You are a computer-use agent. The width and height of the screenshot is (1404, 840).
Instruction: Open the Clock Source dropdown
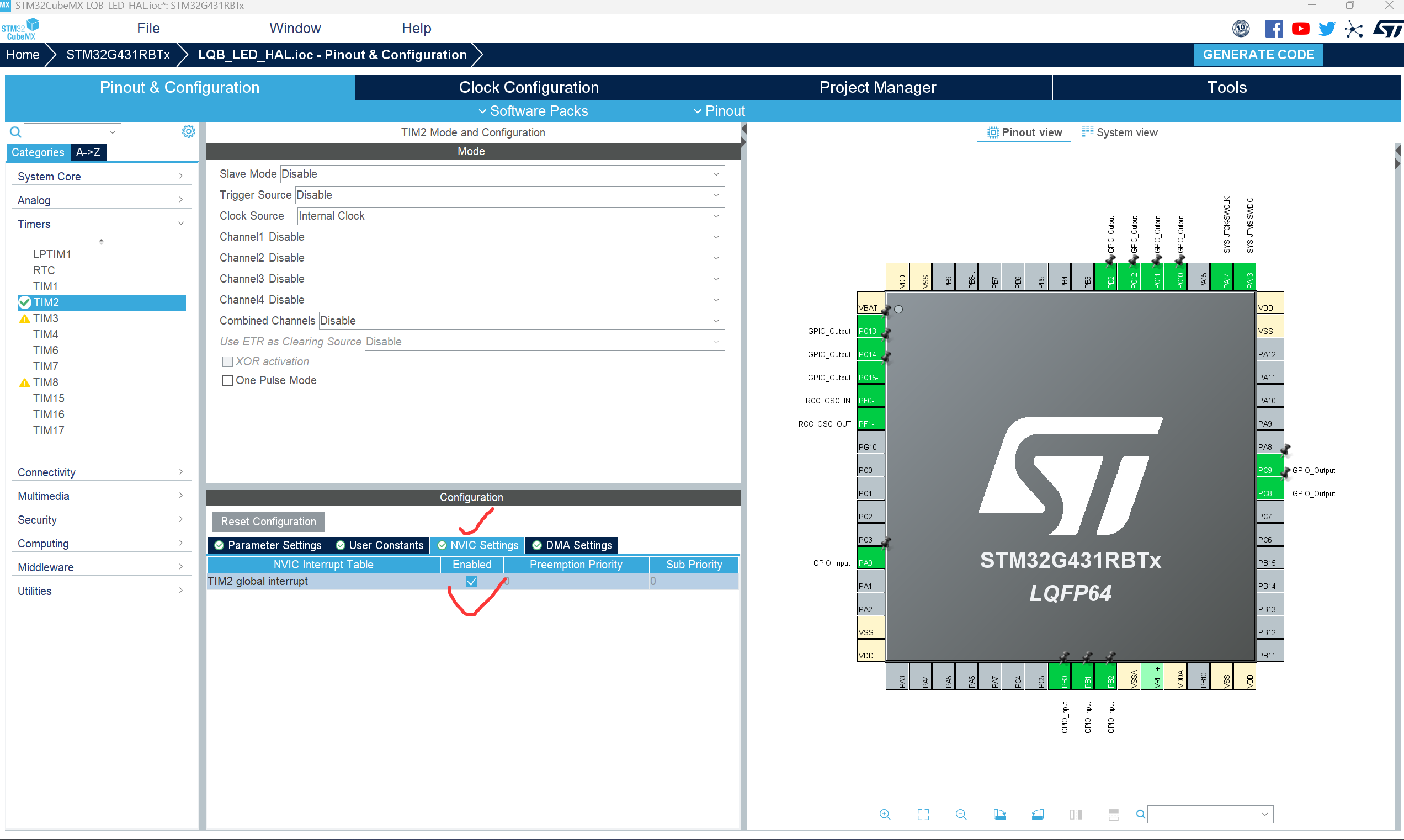tap(510, 216)
